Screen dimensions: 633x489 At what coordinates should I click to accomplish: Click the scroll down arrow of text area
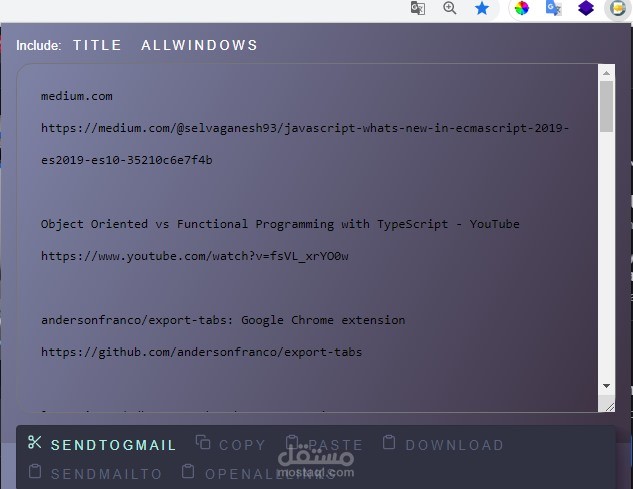(x=606, y=386)
